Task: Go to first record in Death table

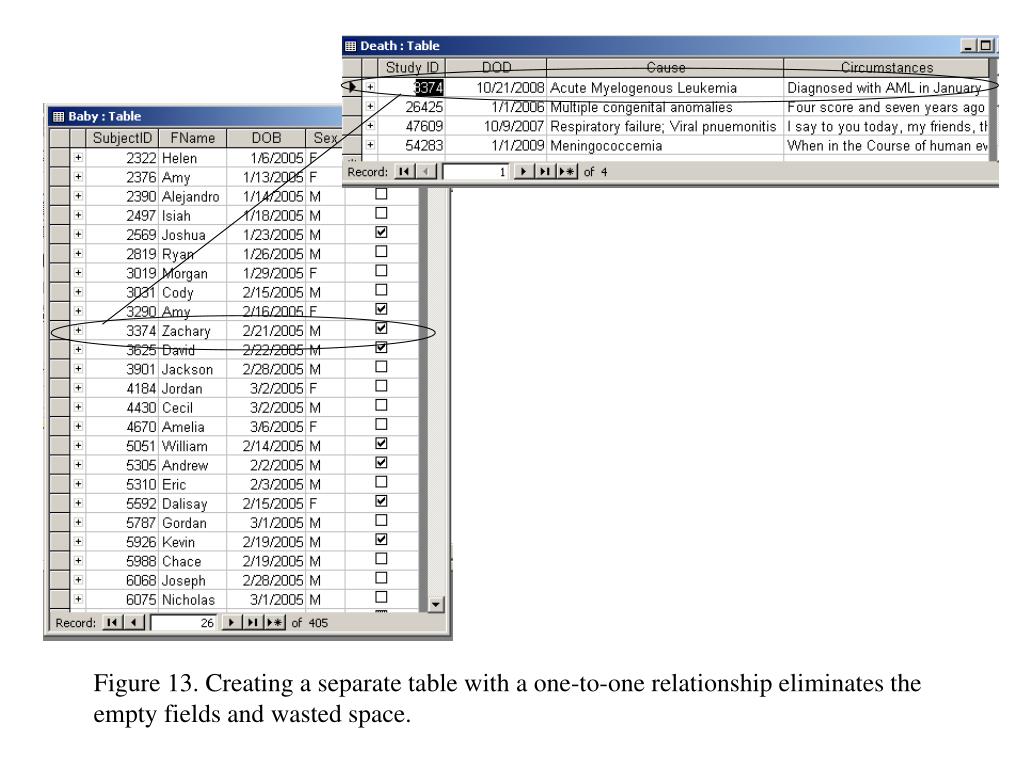Action: point(404,172)
